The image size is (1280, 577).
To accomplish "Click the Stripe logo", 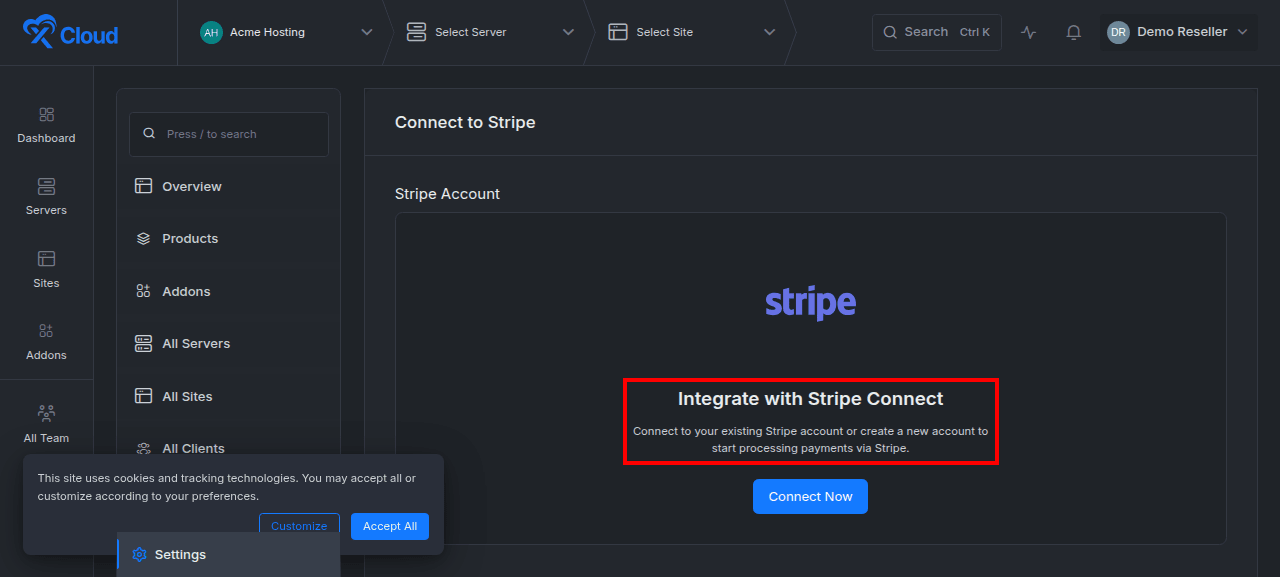I will click(x=810, y=303).
